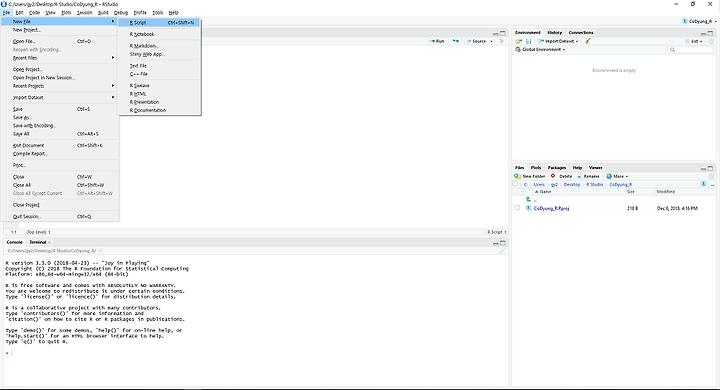The width and height of the screenshot is (720, 390).
Task: Open the Source dropdown arrow
Action: 491,41
